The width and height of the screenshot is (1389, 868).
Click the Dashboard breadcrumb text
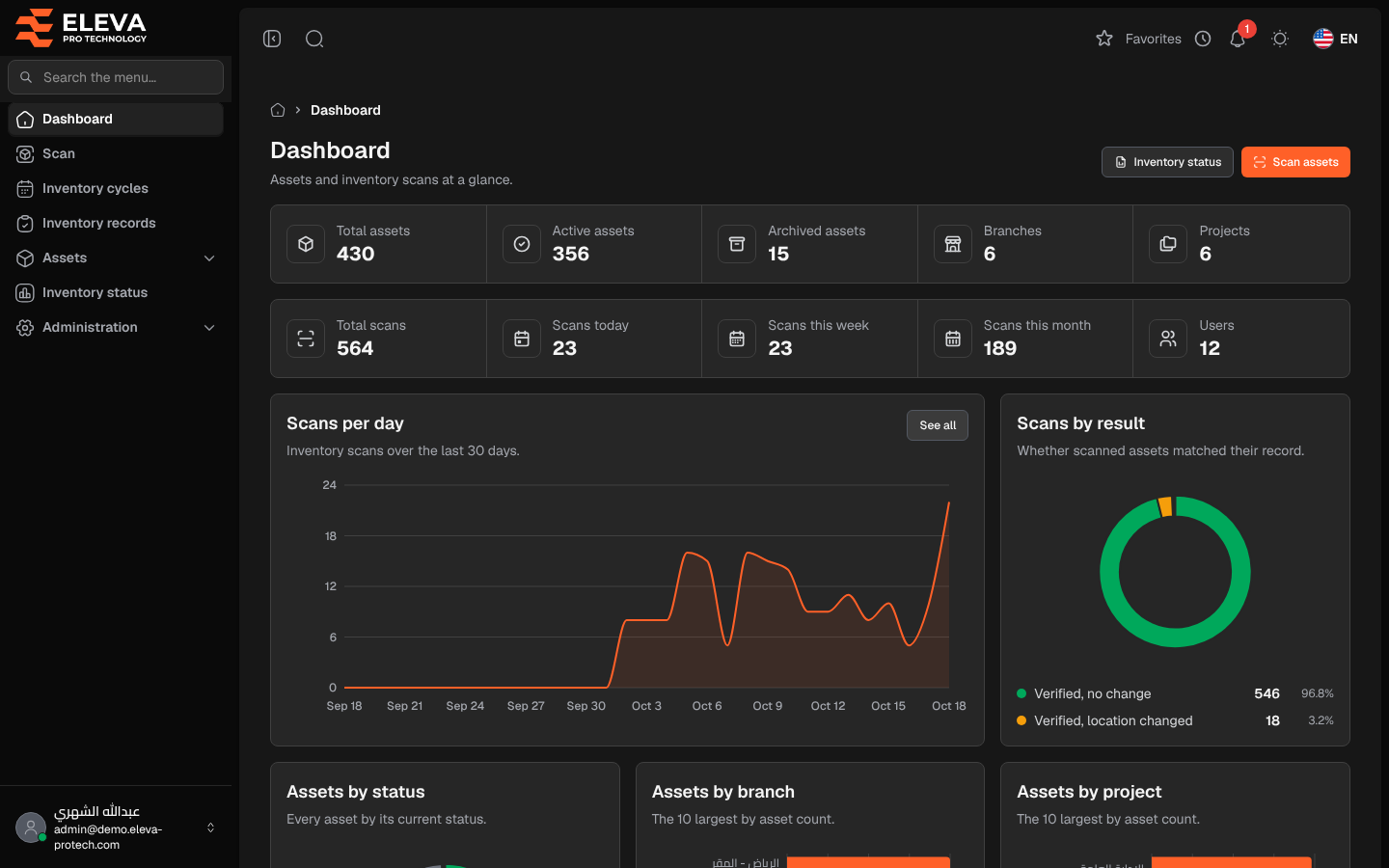(345, 110)
